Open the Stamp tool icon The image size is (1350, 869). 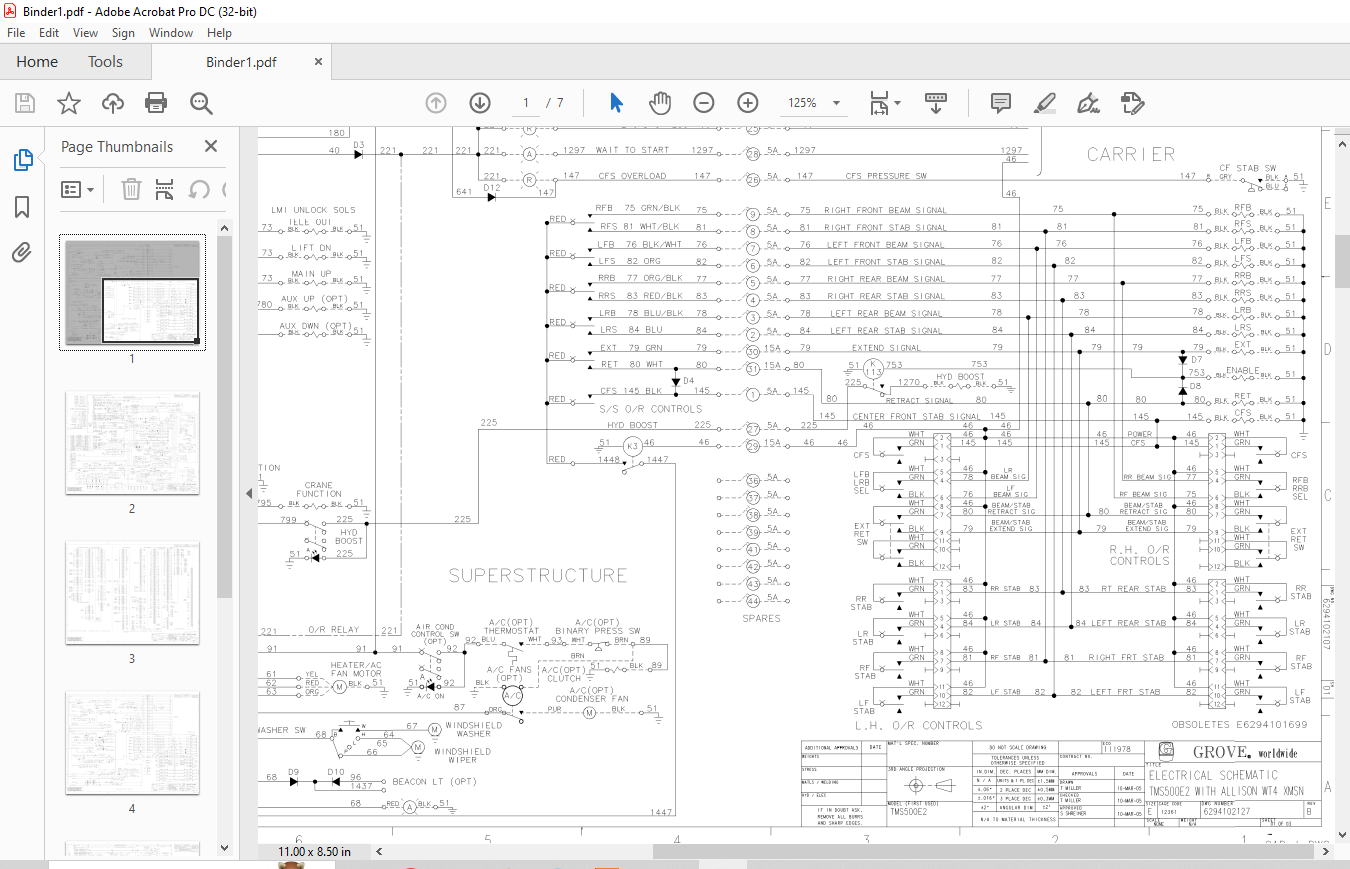[1132, 103]
